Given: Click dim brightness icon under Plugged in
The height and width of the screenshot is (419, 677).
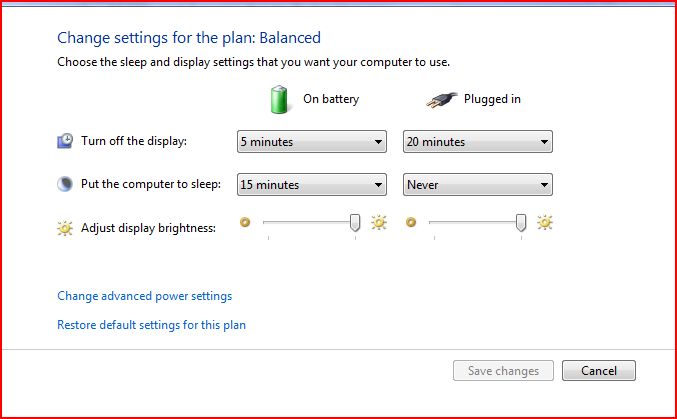Looking at the screenshot, I should coord(411,223).
